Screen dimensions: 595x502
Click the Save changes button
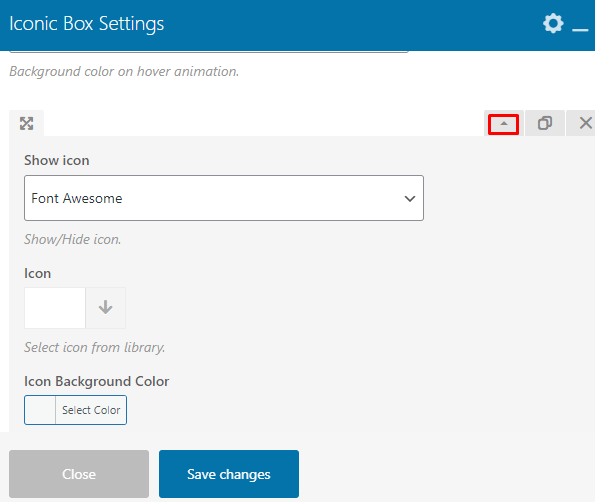pyautogui.click(x=229, y=474)
